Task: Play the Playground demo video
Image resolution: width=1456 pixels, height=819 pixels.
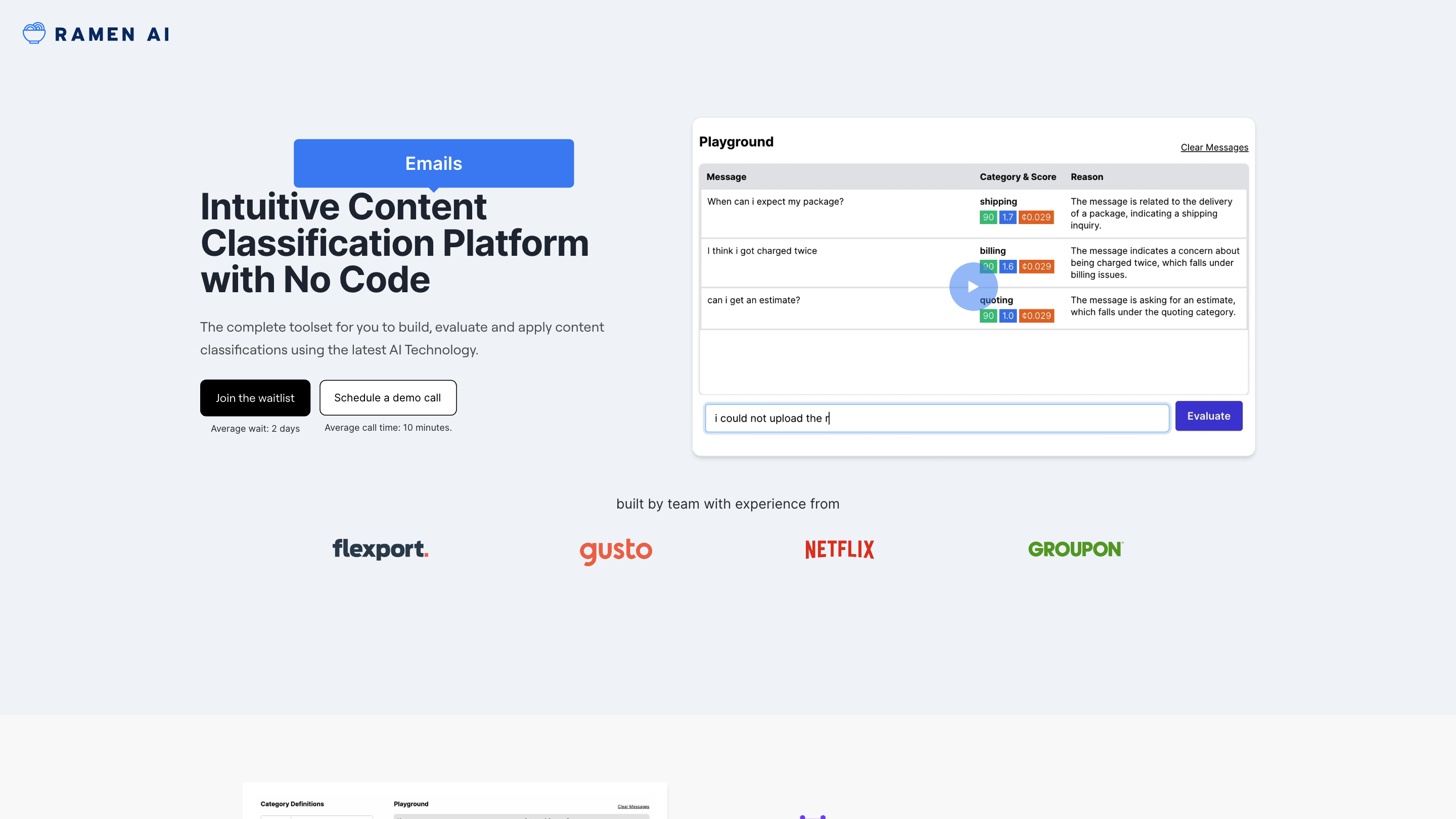Action: coord(973,287)
